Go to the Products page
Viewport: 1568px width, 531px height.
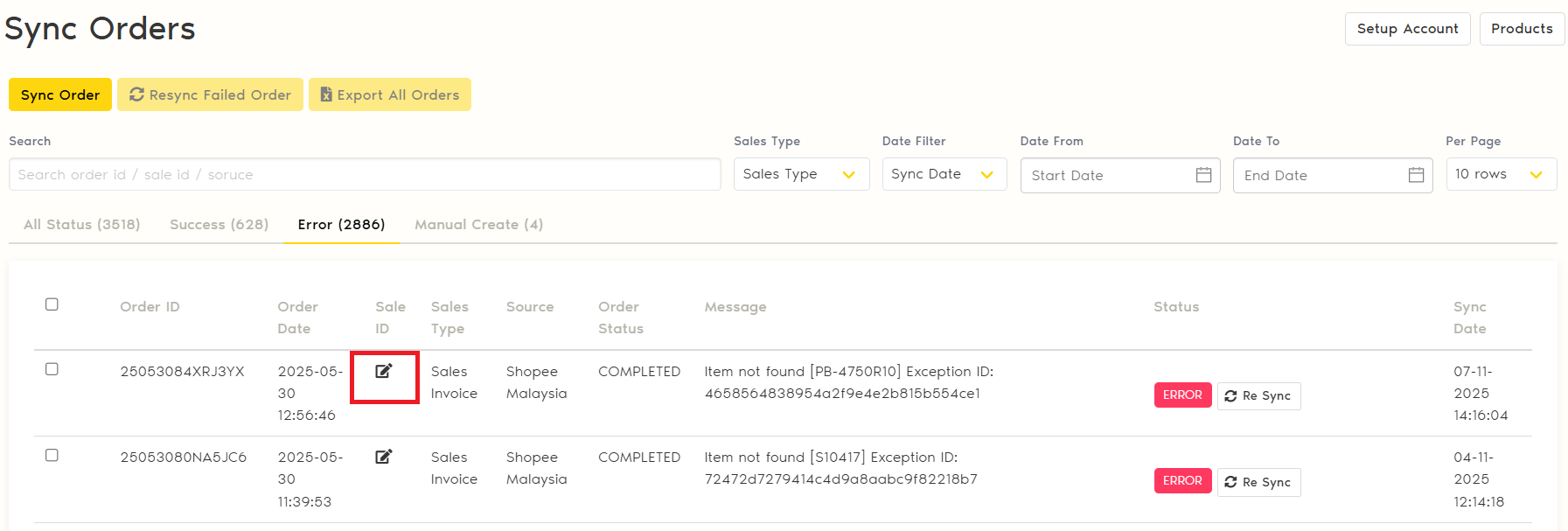tap(1521, 29)
